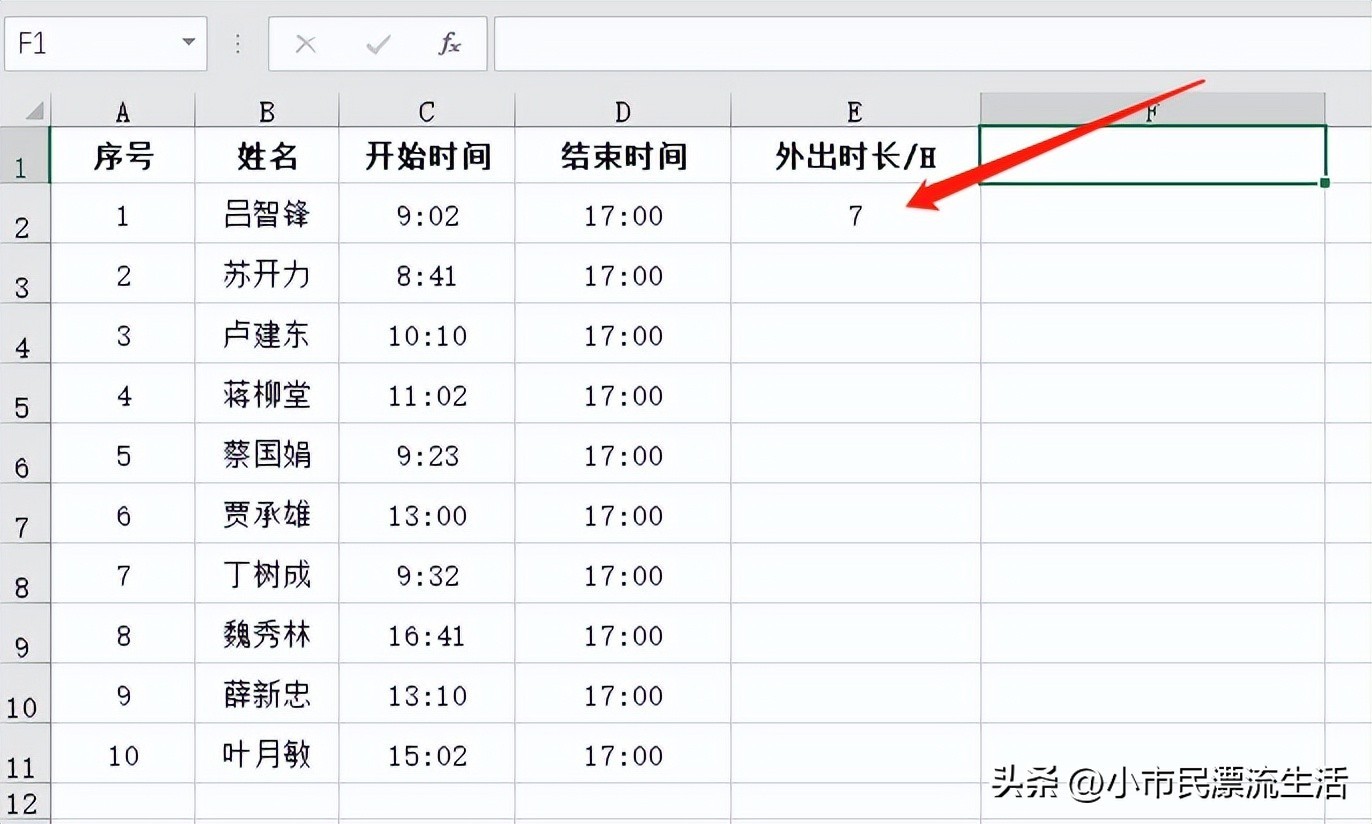1372x824 pixels.
Task: Click name cell 叶月敏
Action: pyautogui.click(x=267, y=755)
